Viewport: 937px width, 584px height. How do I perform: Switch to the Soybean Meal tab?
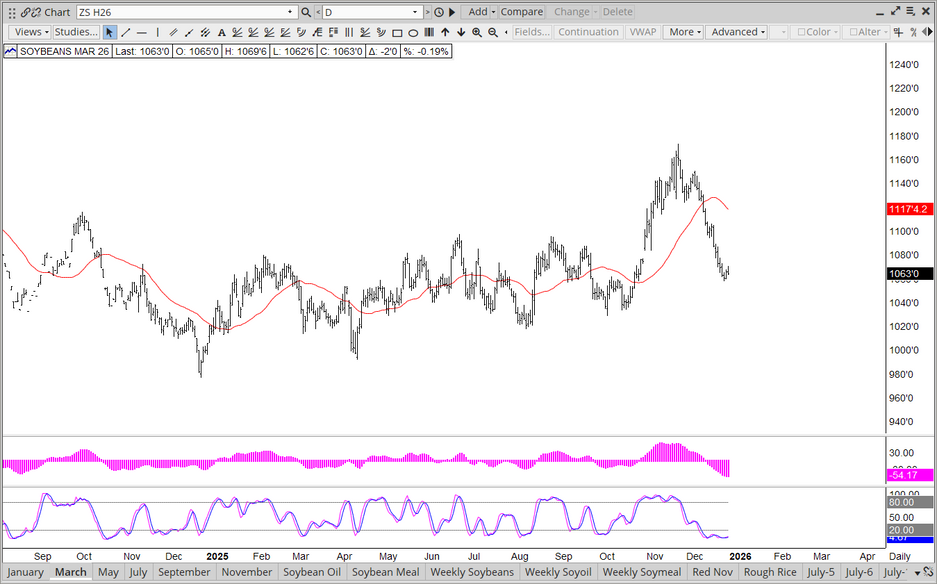coord(385,572)
